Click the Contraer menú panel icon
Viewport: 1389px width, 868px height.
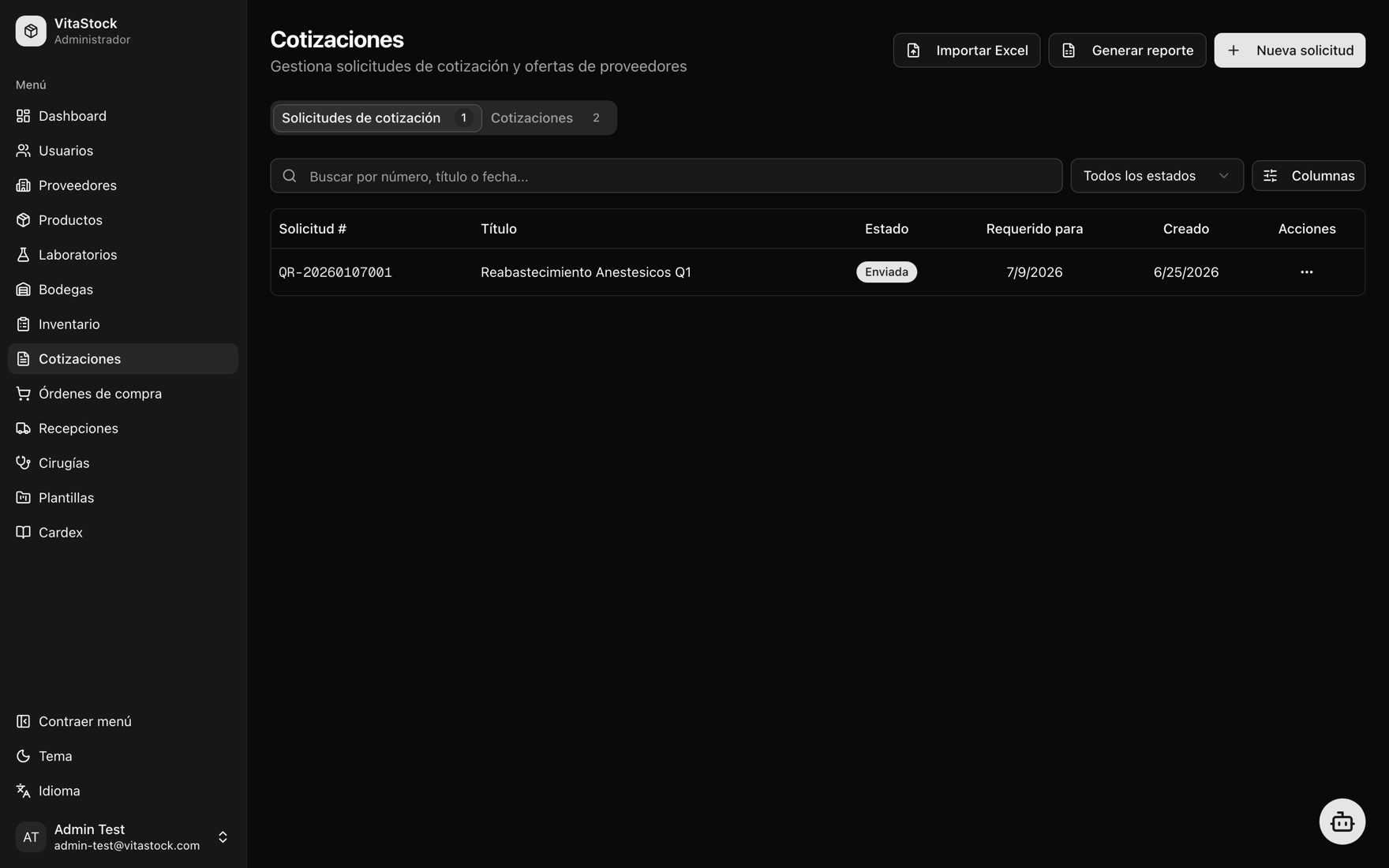click(x=23, y=721)
